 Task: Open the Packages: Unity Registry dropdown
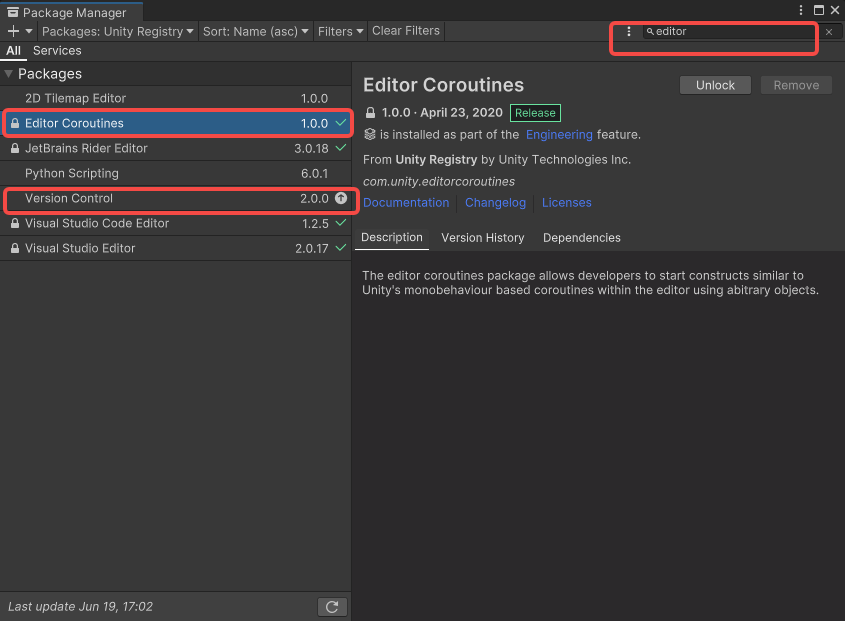pyautogui.click(x=117, y=31)
